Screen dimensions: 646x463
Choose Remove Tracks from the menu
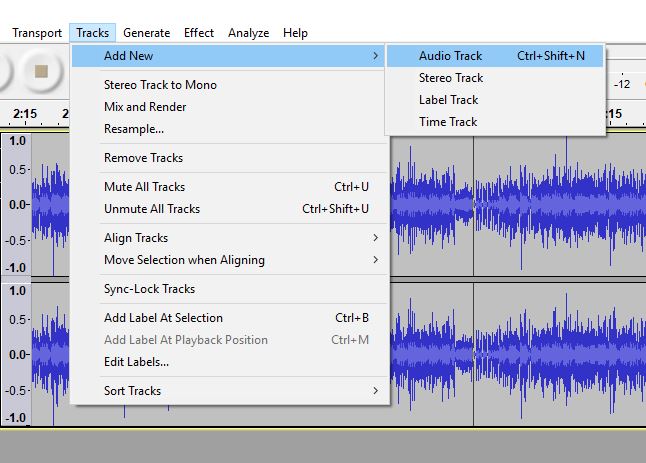coord(143,158)
